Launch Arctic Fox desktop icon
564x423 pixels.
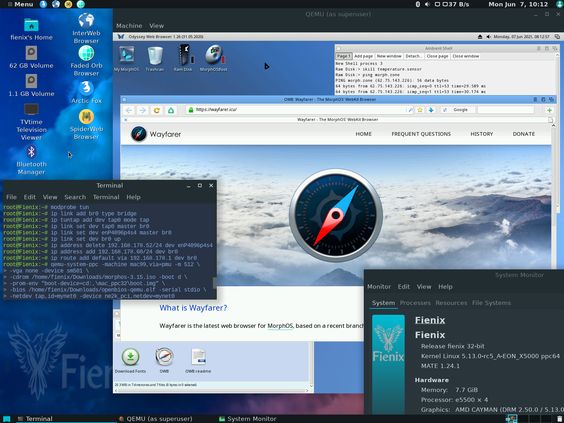86,87
